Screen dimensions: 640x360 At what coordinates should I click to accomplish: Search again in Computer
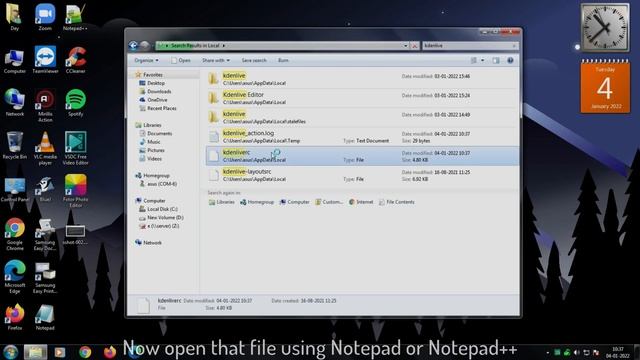coord(295,202)
